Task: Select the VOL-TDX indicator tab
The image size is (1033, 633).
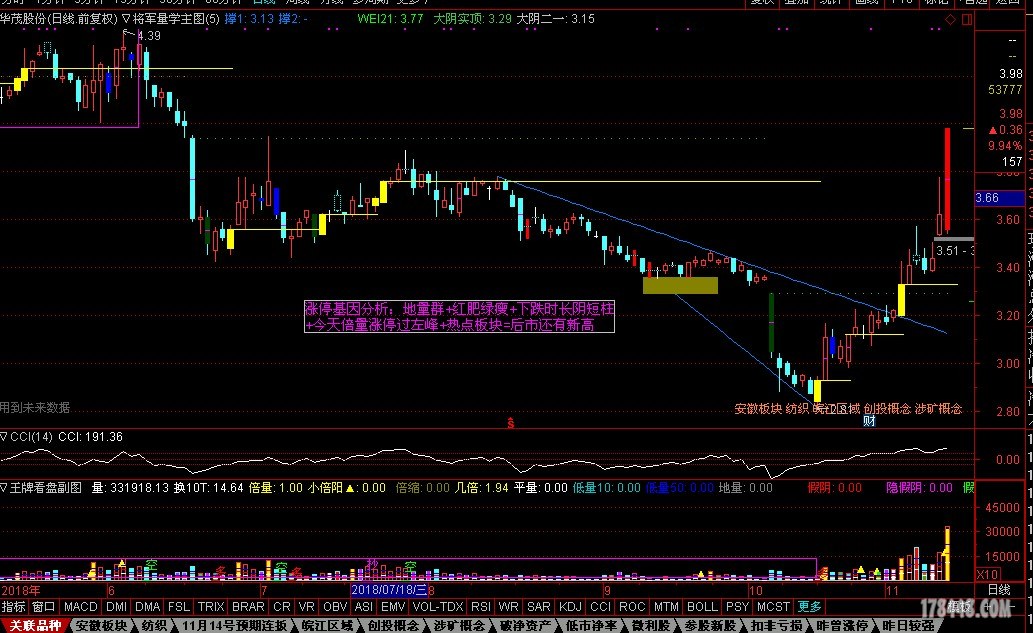Action: (438, 607)
